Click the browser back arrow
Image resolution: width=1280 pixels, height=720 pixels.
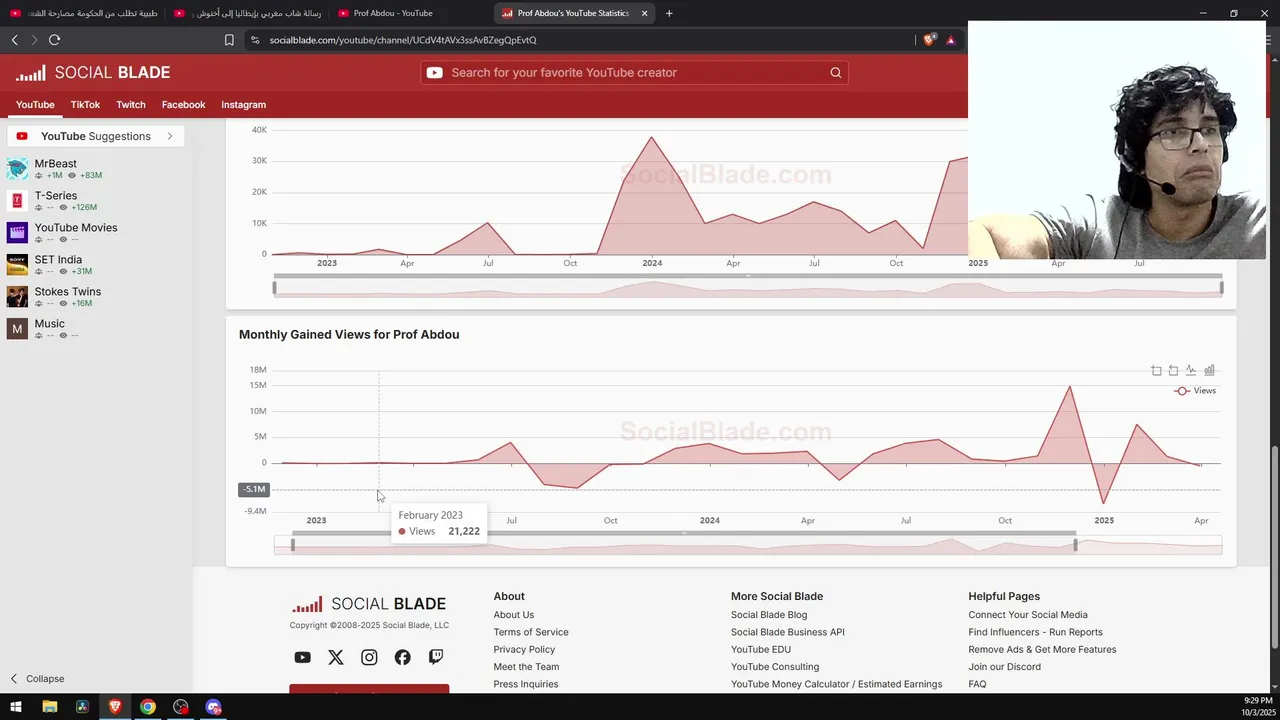14,40
